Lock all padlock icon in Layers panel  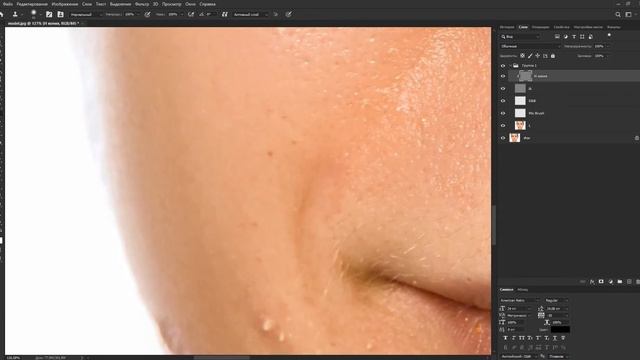[x=553, y=56]
